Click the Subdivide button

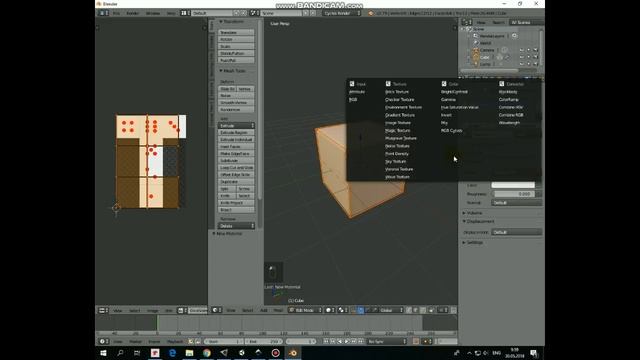236,160
